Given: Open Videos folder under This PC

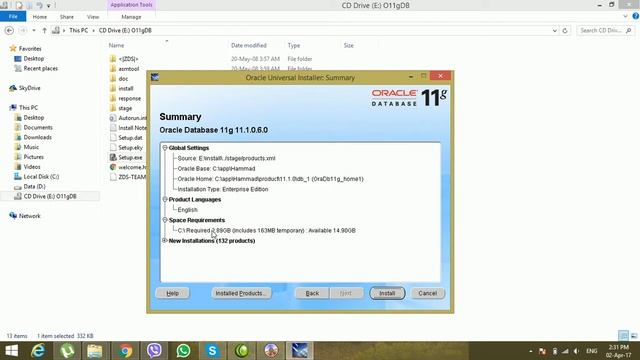Looking at the screenshot, I should 32,167.
